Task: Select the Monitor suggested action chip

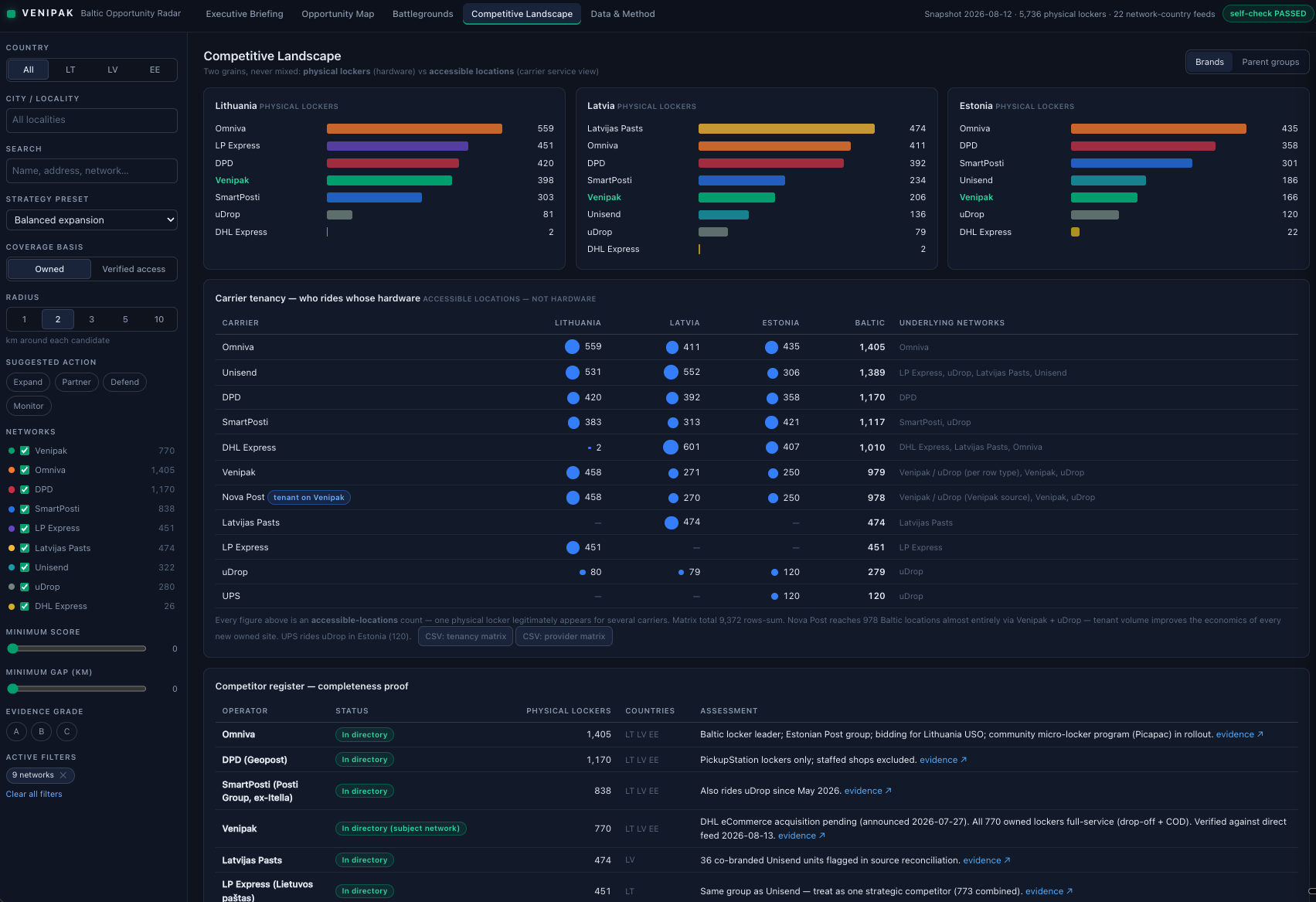Action: [x=29, y=406]
